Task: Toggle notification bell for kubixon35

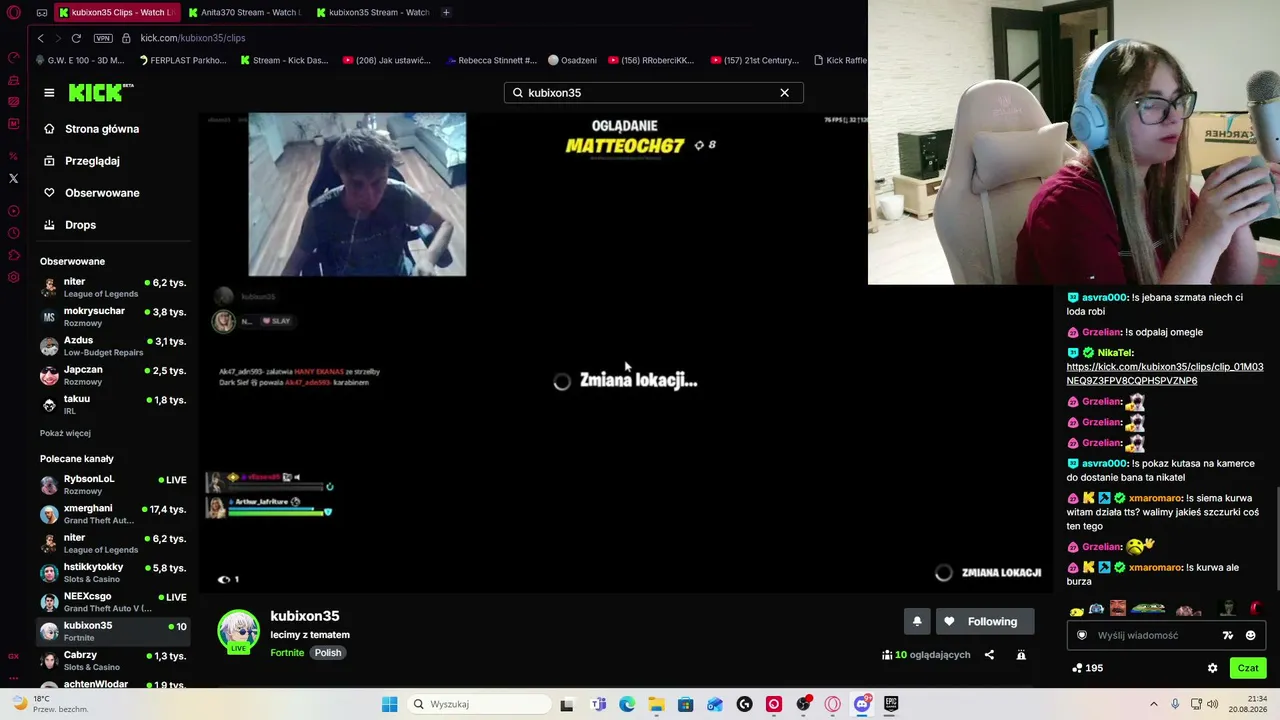Action: [x=917, y=621]
